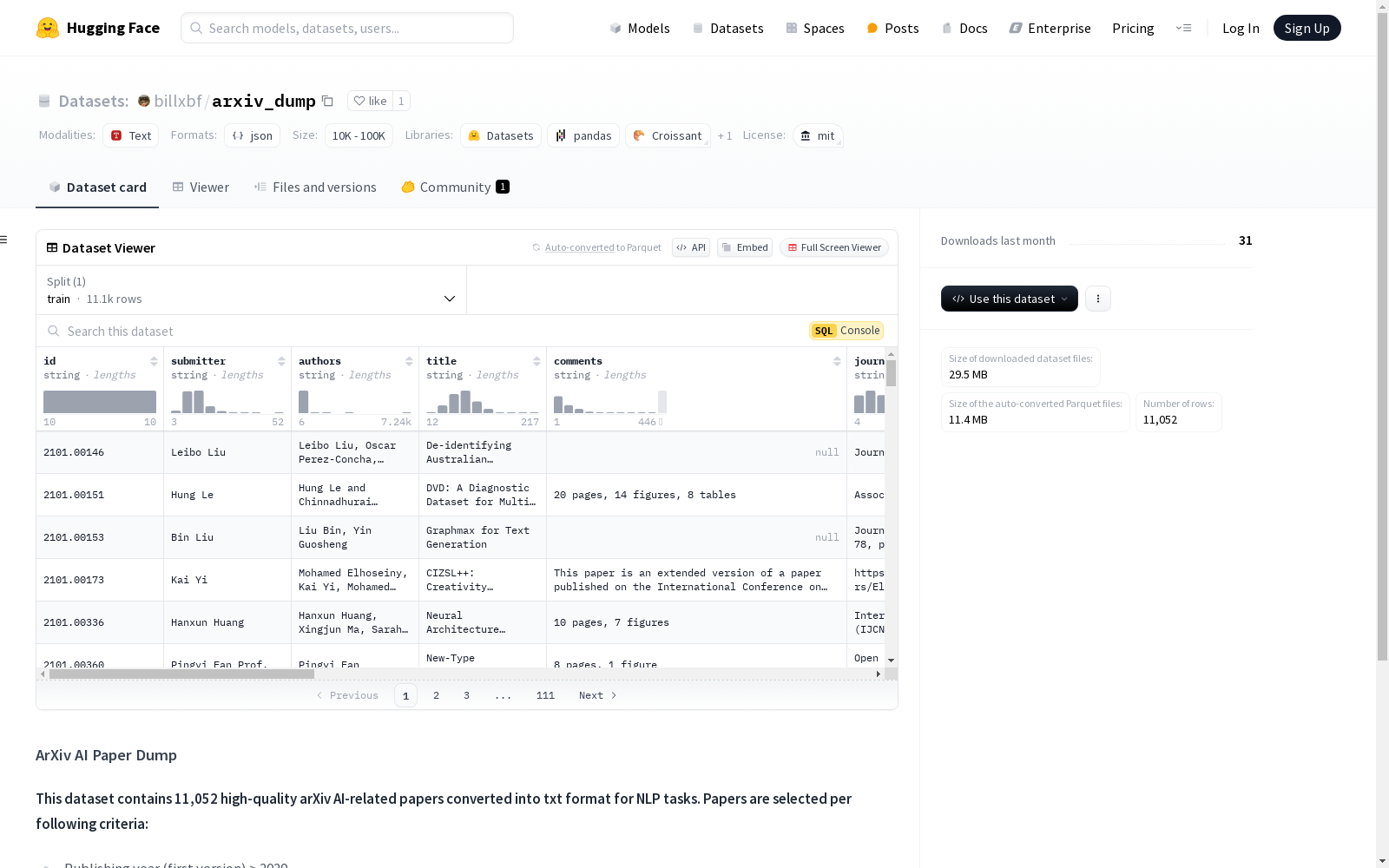Open the Docs page
This screenshot has width=1389, height=868.
tap(964, 28)
